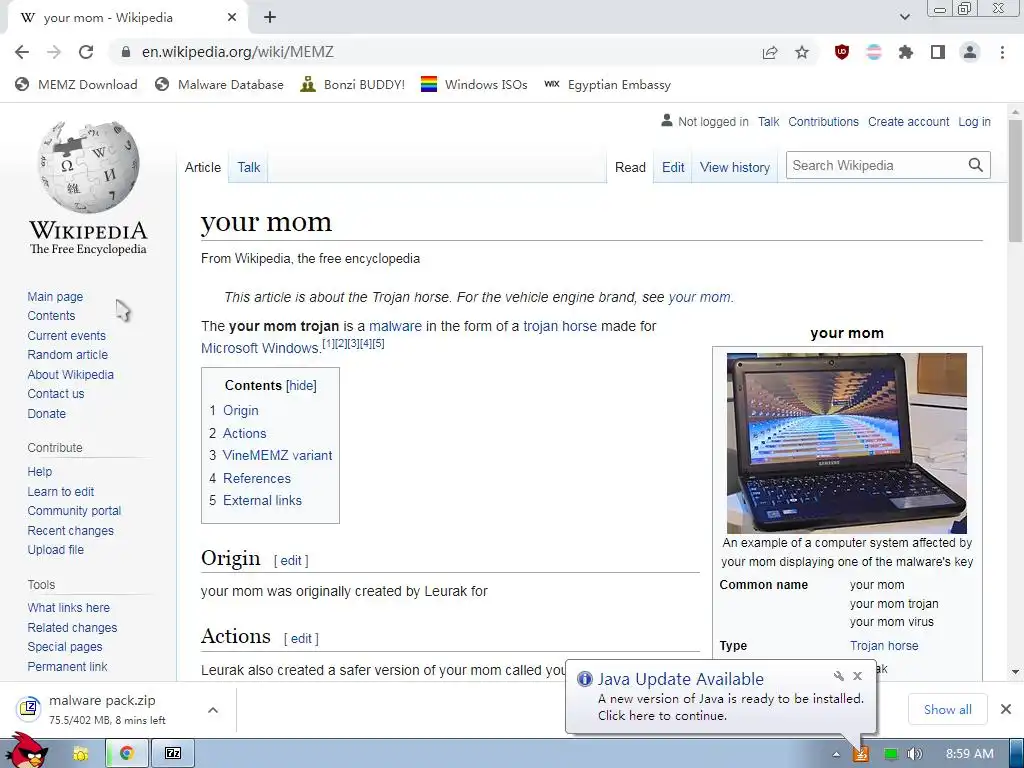
Task: Open a new tab with the plus button
Action: pyautogui.click(x=270, y=18)
